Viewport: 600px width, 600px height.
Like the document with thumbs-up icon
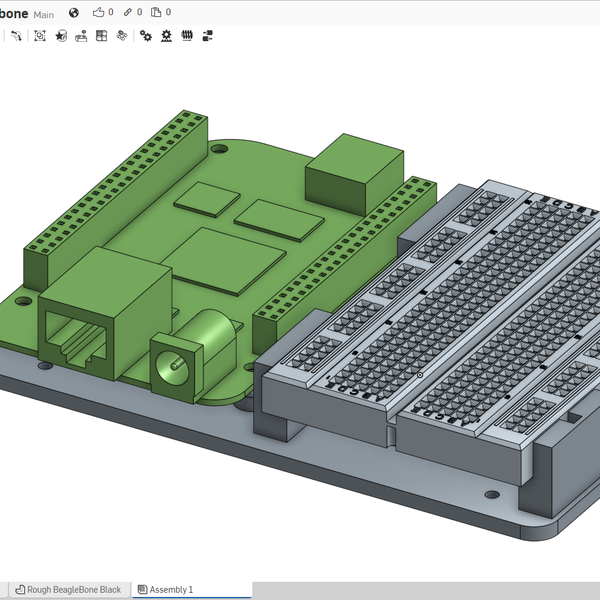click(98, 13)
